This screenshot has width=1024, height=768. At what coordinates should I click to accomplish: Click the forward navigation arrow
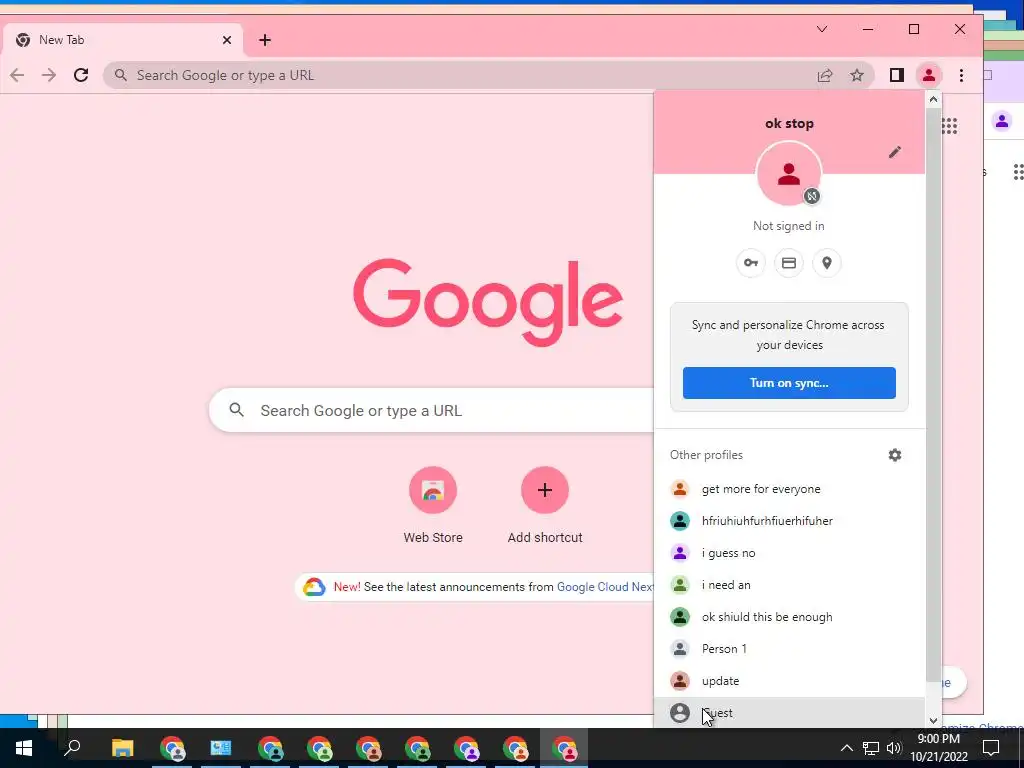point(49,75)
